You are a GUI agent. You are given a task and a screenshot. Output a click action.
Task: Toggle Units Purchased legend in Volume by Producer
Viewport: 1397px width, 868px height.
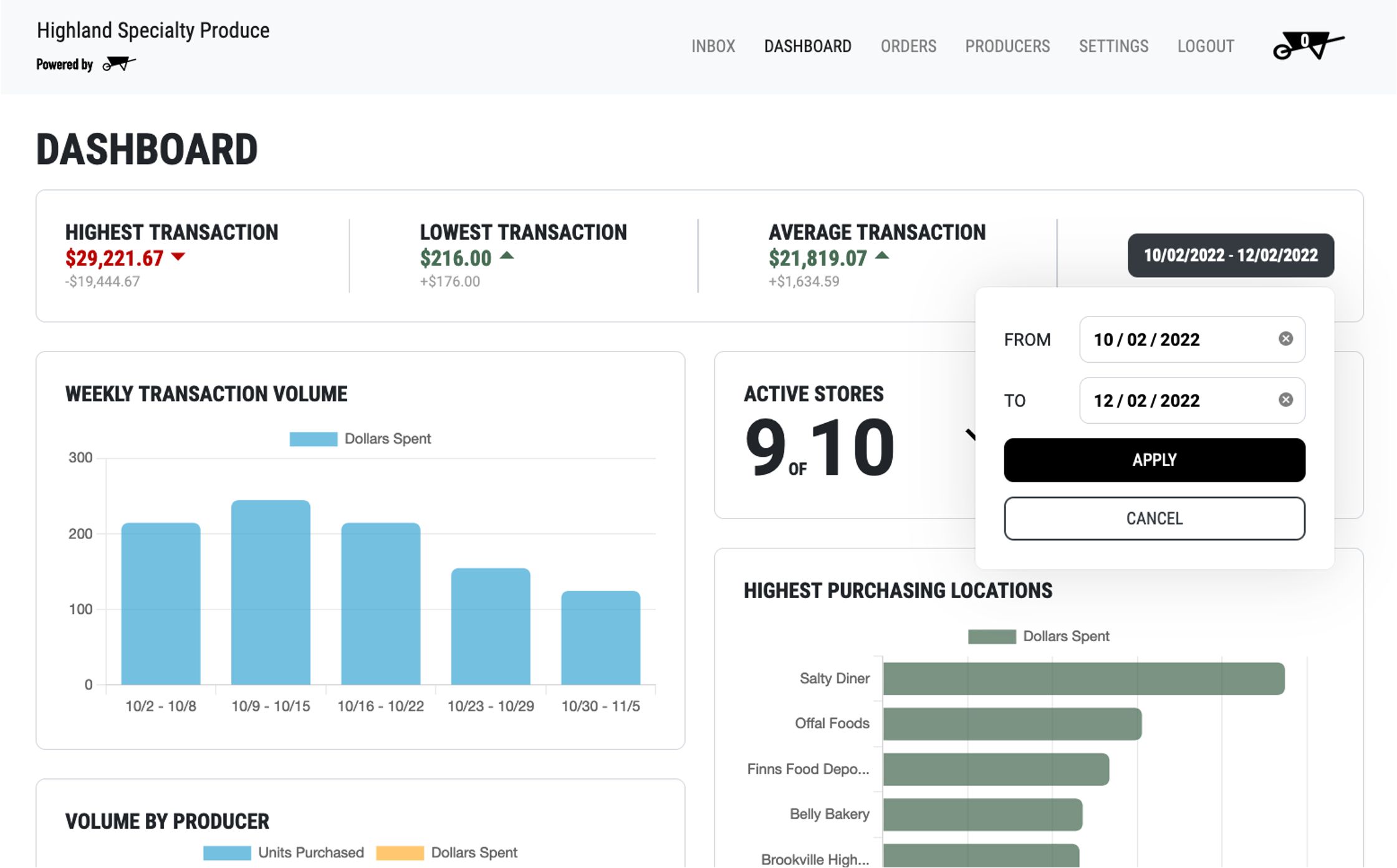(x=284, y=852)
